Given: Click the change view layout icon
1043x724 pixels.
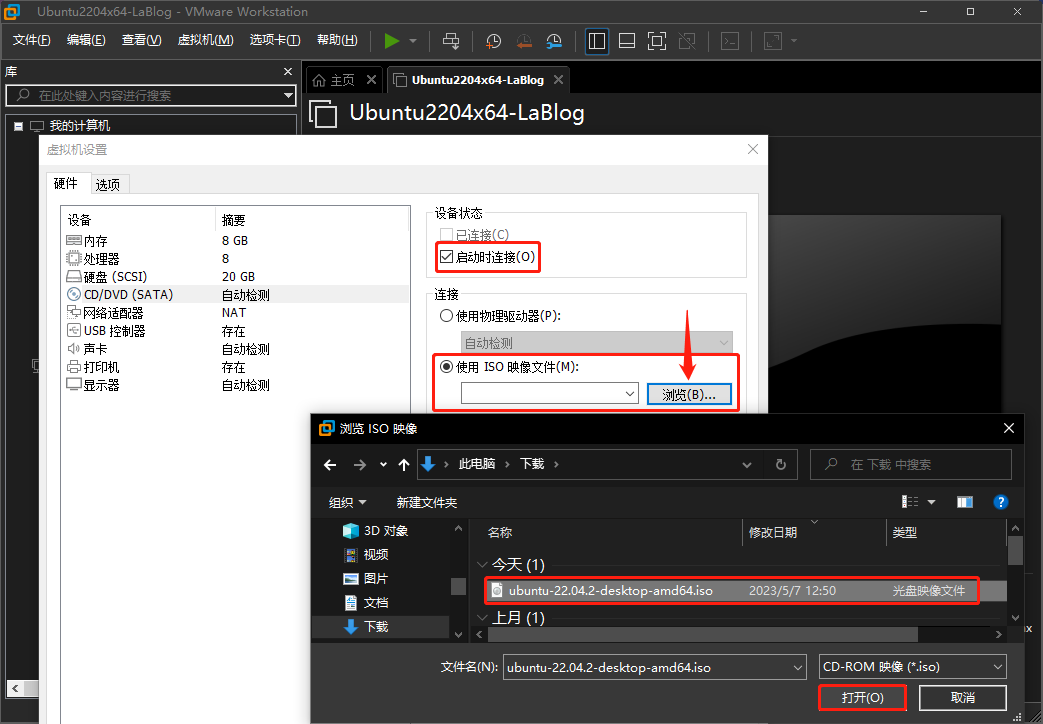Looking at the screenshot, I should pyautogui.click(x=909, y=502).
